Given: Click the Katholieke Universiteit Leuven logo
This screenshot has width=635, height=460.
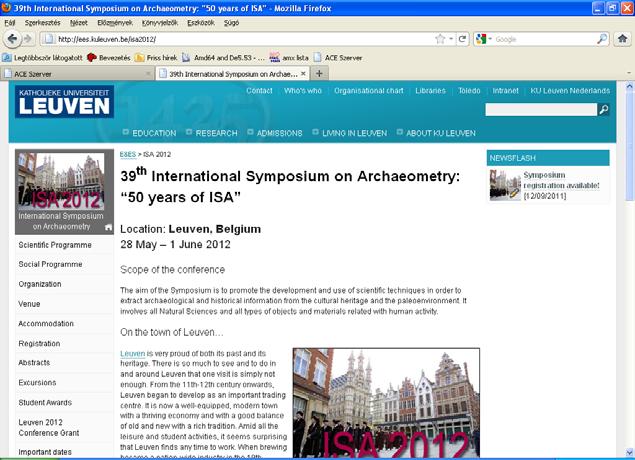Looking at the screenshot, I should 64,102.
